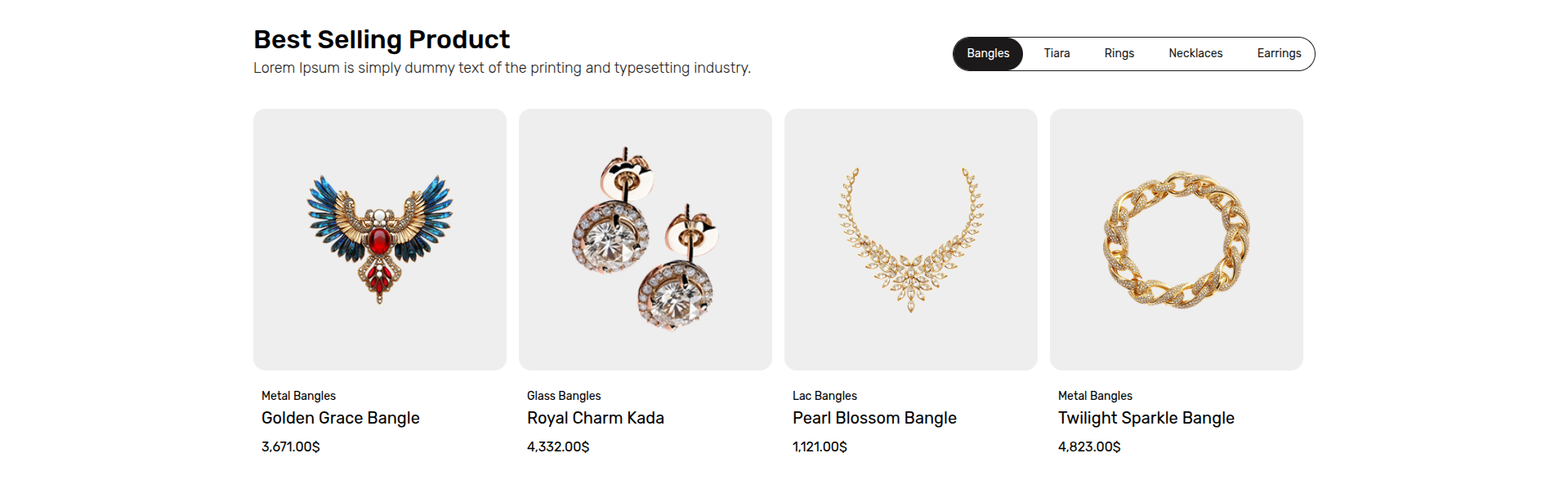Viewport: 1568px width, 498px height.
Task: Open the Pearl Blossom Bangle link
Action: (874, 418)
